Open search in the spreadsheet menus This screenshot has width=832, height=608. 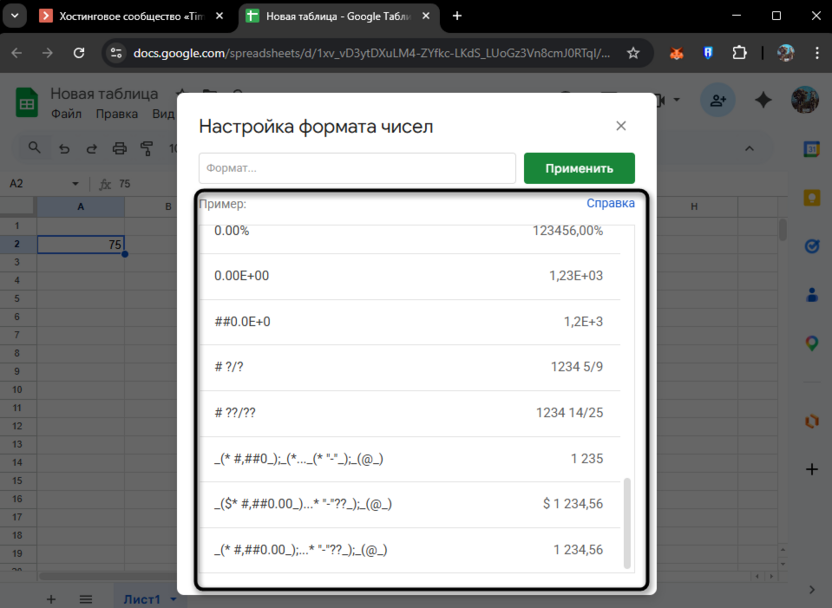(x=35, y=147)
